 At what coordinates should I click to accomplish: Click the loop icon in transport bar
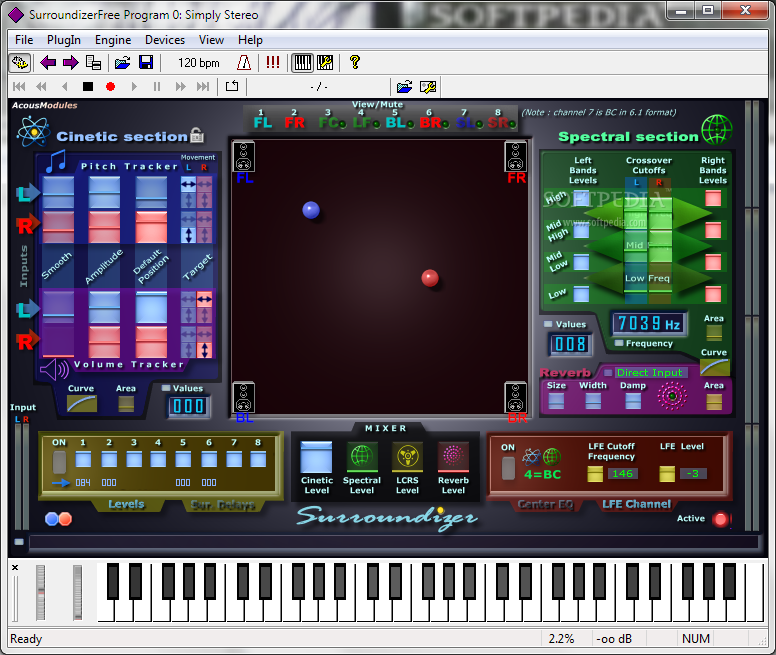pos(232,87)
